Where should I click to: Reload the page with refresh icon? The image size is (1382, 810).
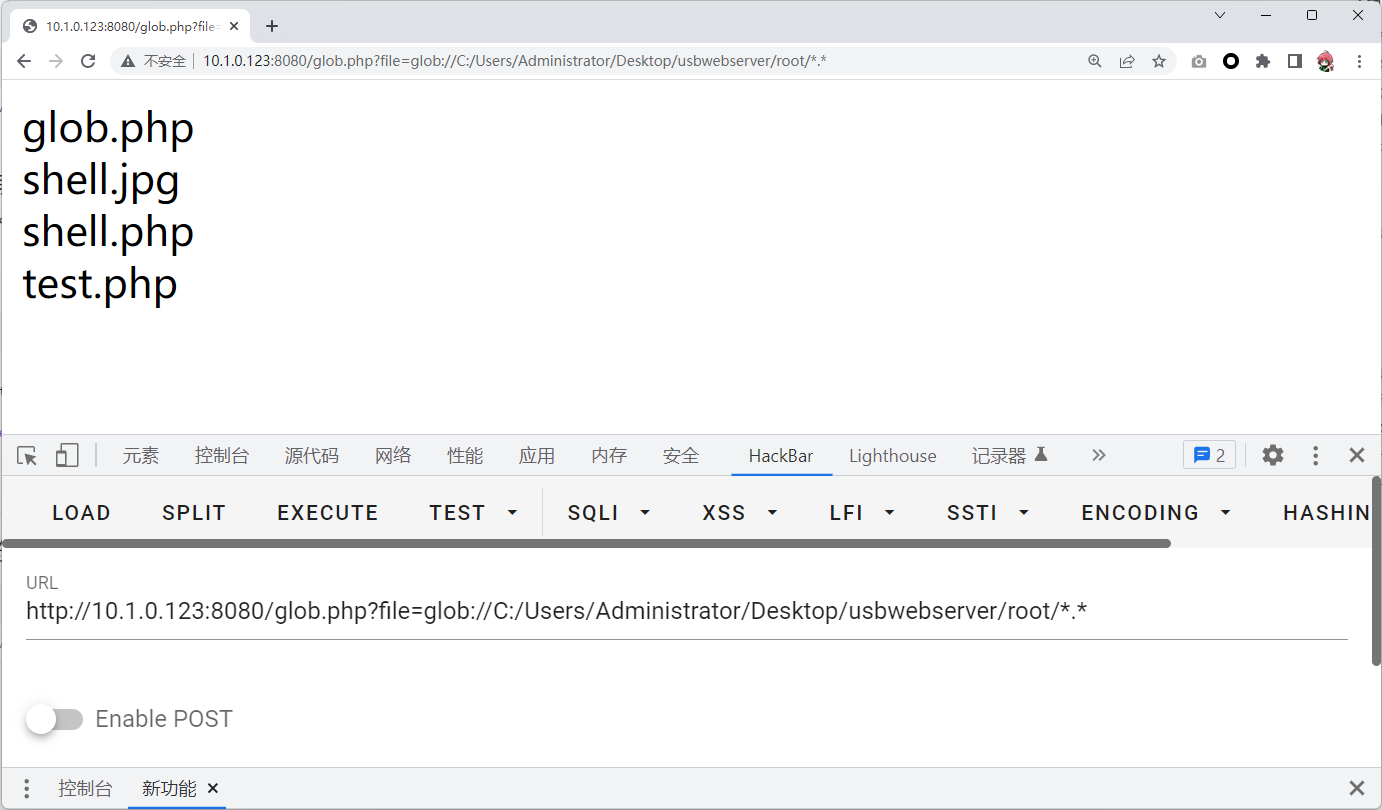click(x=88, y=61)
